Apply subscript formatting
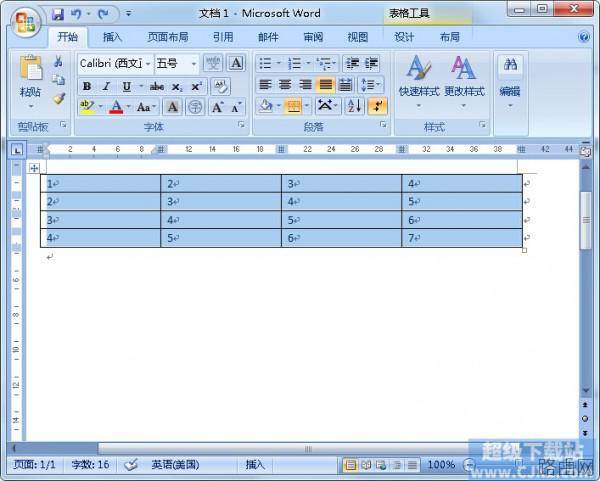The height and width of the screenshot is (481, 600). 177,87
